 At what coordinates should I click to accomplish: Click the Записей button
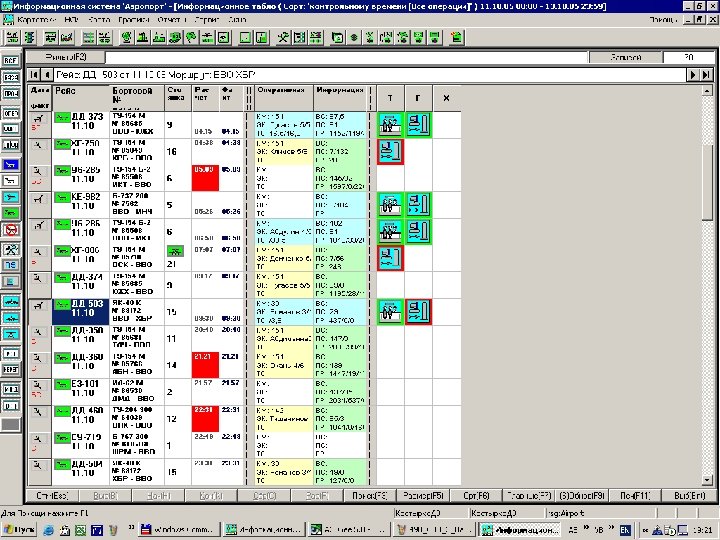click(x=626, y=57)
